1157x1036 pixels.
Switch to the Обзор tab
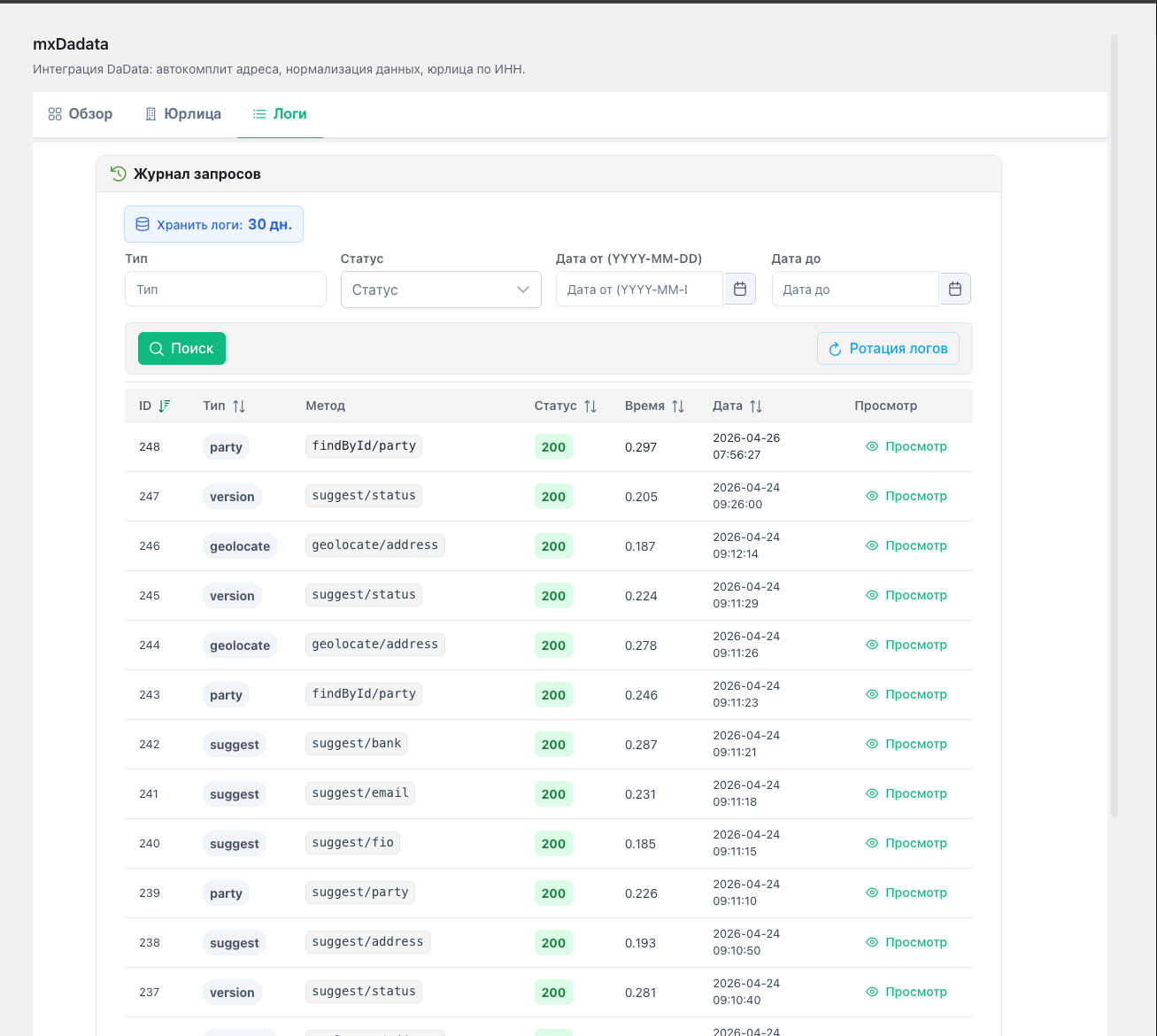[81, 114]
